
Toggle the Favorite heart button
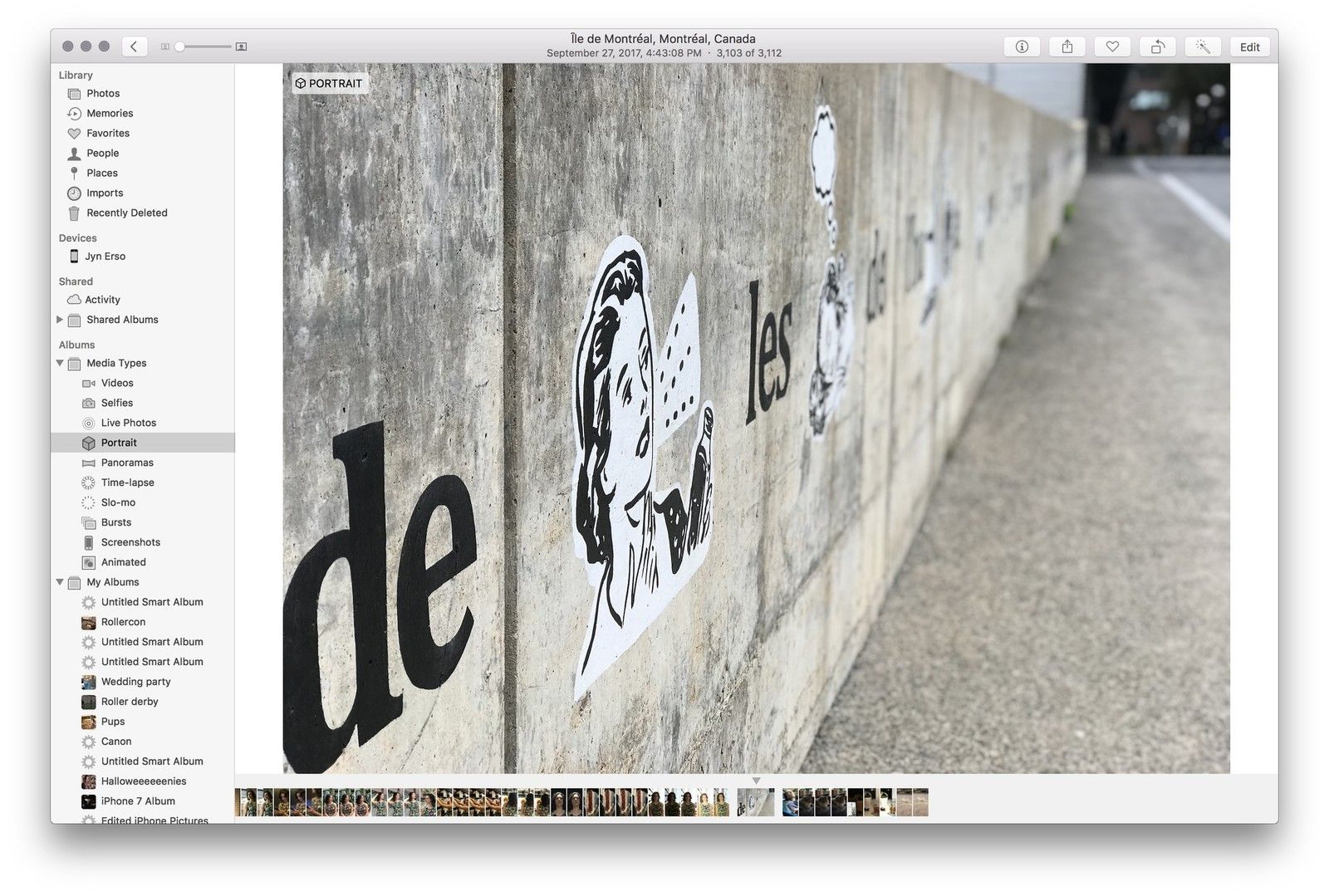pos(1112,47)
